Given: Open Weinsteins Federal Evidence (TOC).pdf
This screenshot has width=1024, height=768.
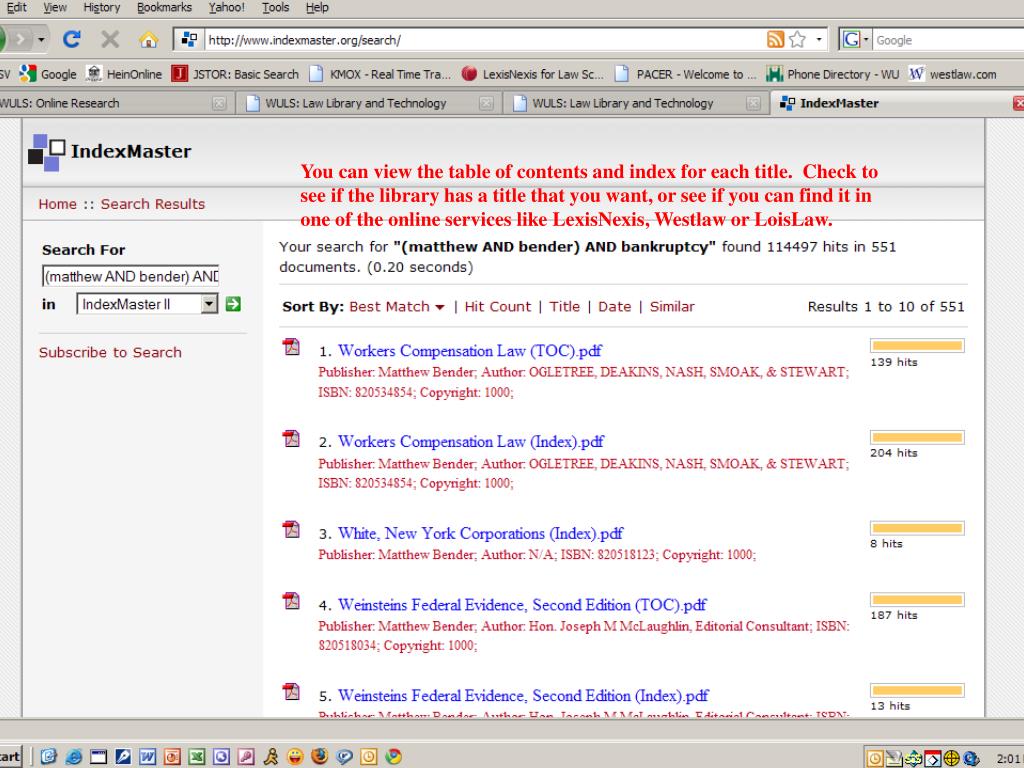Looking at the screenshot, I should (522, 605).
